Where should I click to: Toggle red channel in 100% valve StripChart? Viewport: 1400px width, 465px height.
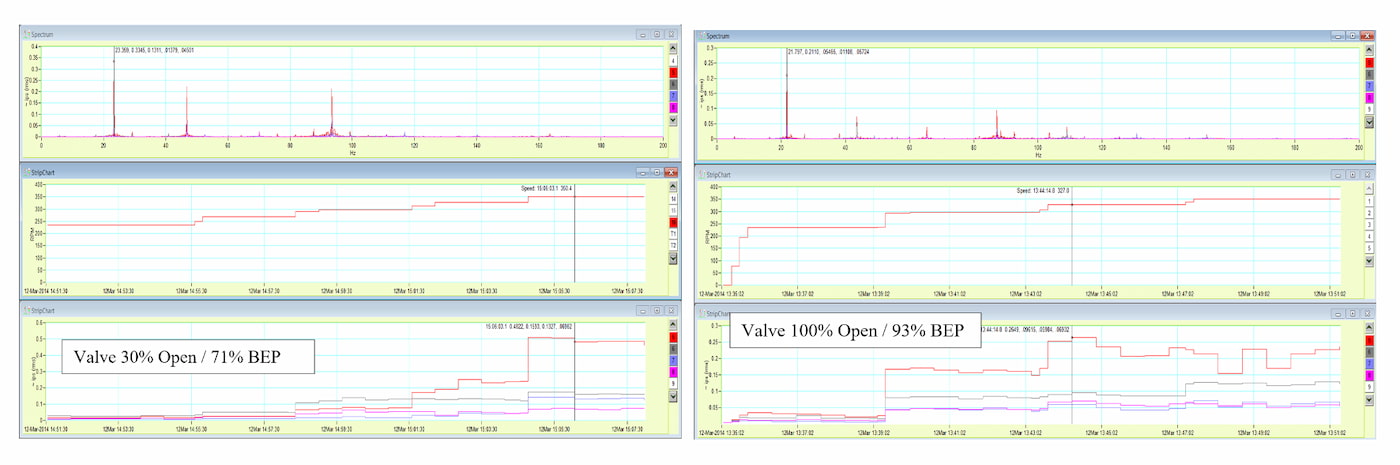[x=1370, y=341]
